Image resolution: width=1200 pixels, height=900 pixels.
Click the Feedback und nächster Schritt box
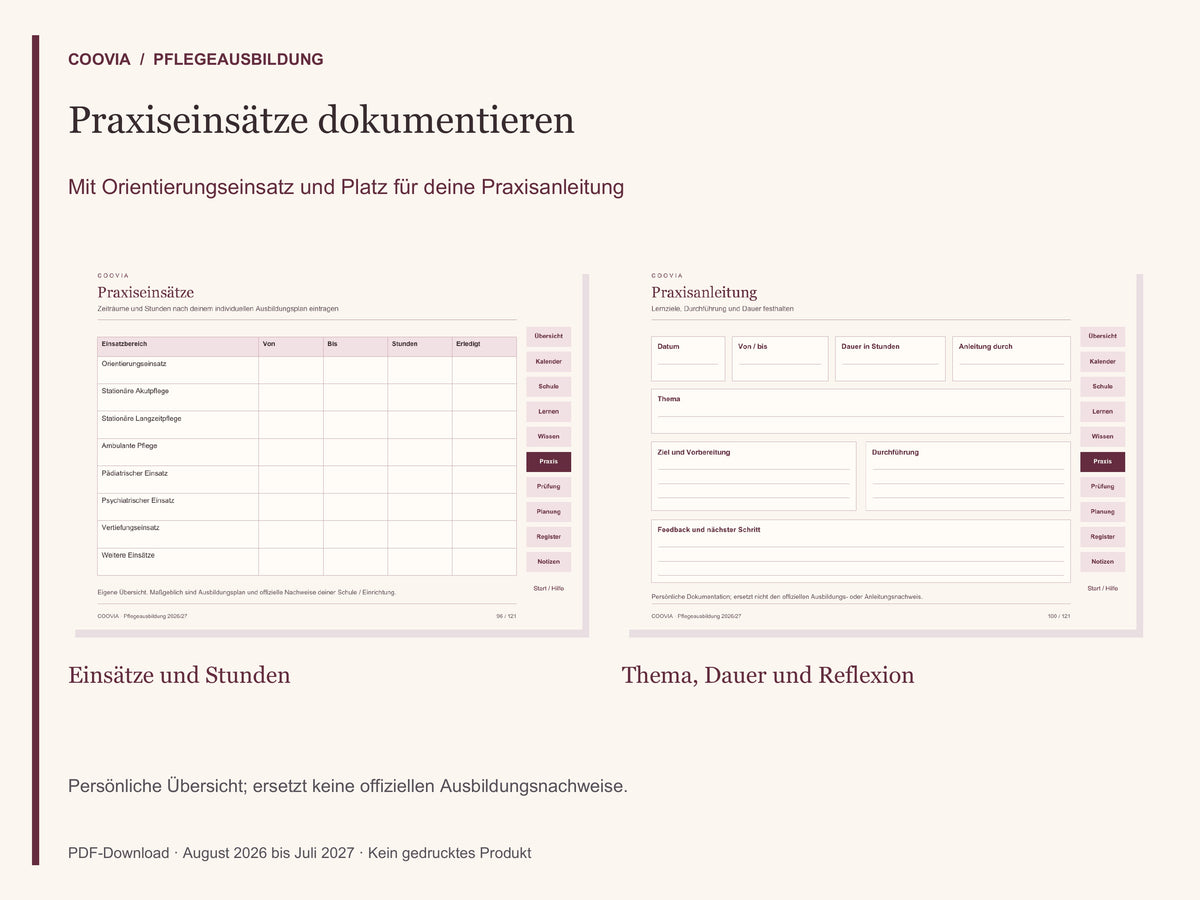pos(860,551)
